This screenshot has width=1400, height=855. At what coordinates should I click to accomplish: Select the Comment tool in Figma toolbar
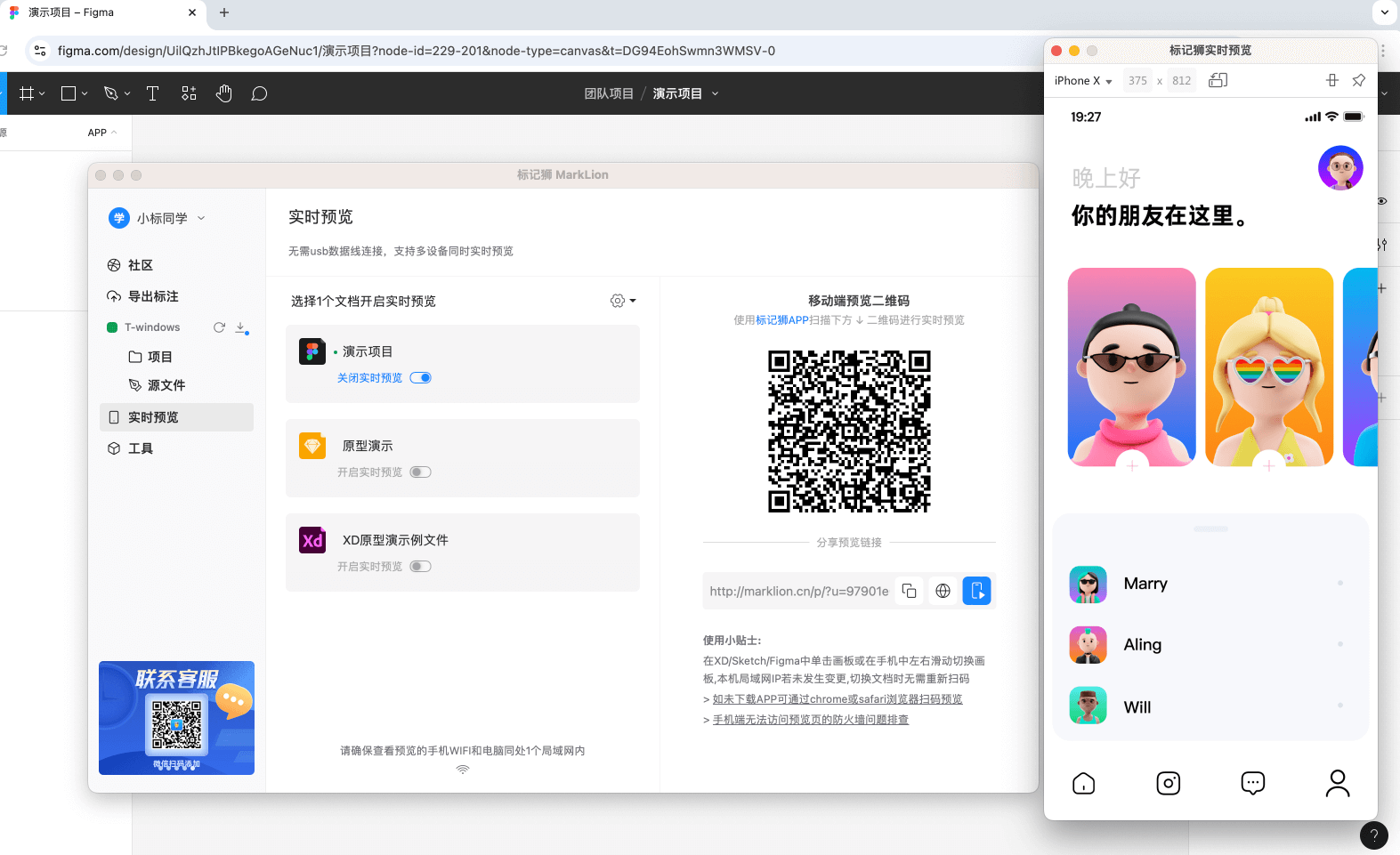tap(259, 93)
